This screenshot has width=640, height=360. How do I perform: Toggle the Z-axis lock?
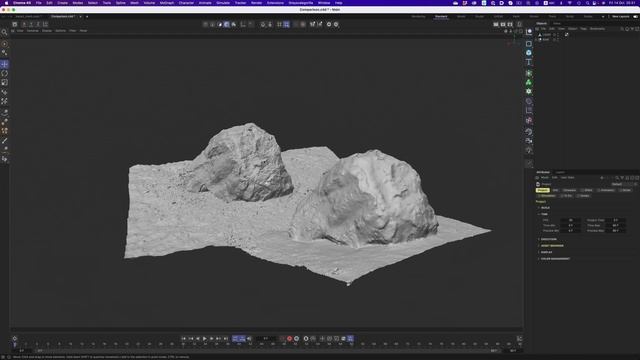click(38, 24)
